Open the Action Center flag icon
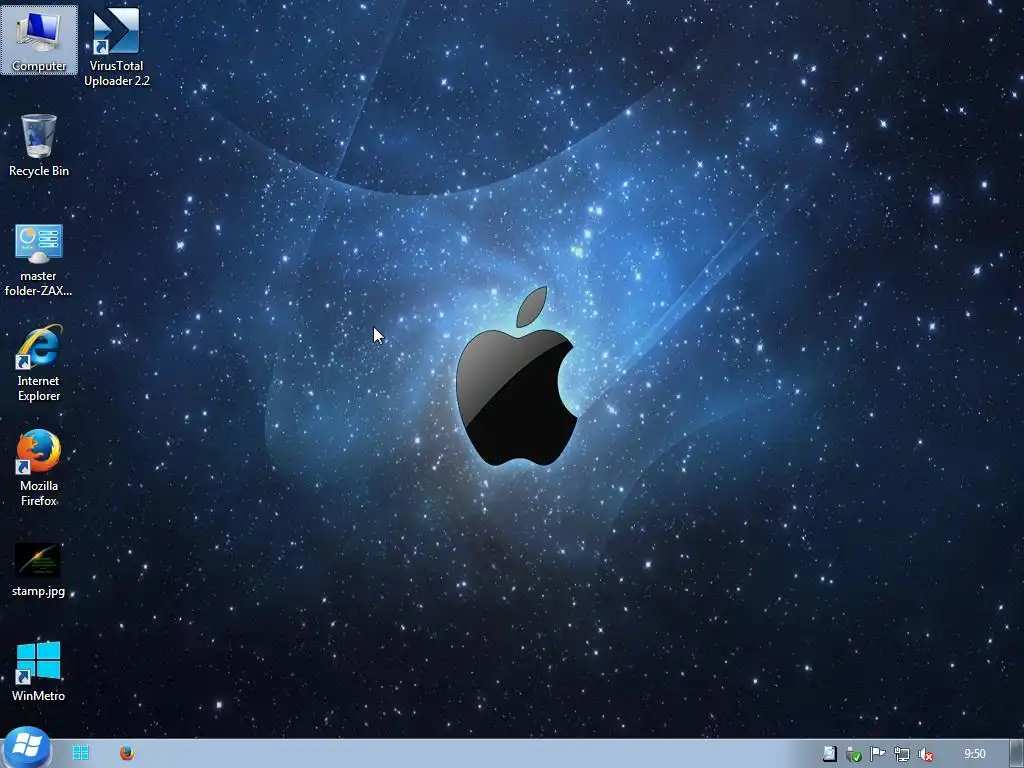Viewport: 1024px width, 768px height. click(877, 754)
